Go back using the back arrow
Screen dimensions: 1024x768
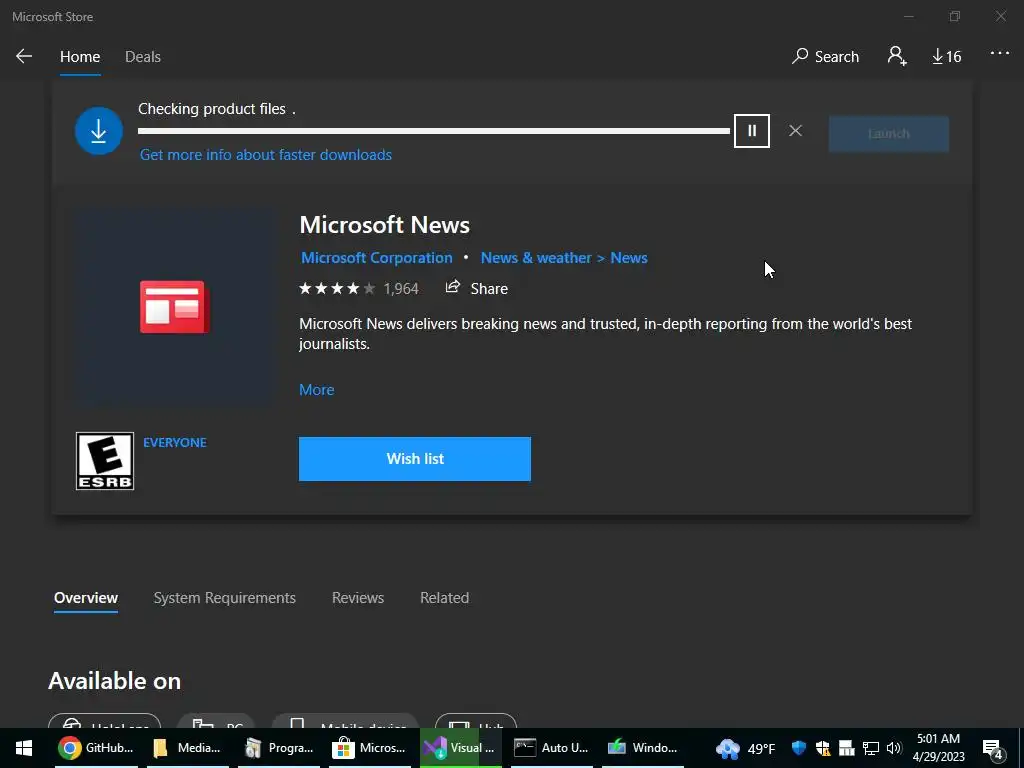(x=24, y=56)
